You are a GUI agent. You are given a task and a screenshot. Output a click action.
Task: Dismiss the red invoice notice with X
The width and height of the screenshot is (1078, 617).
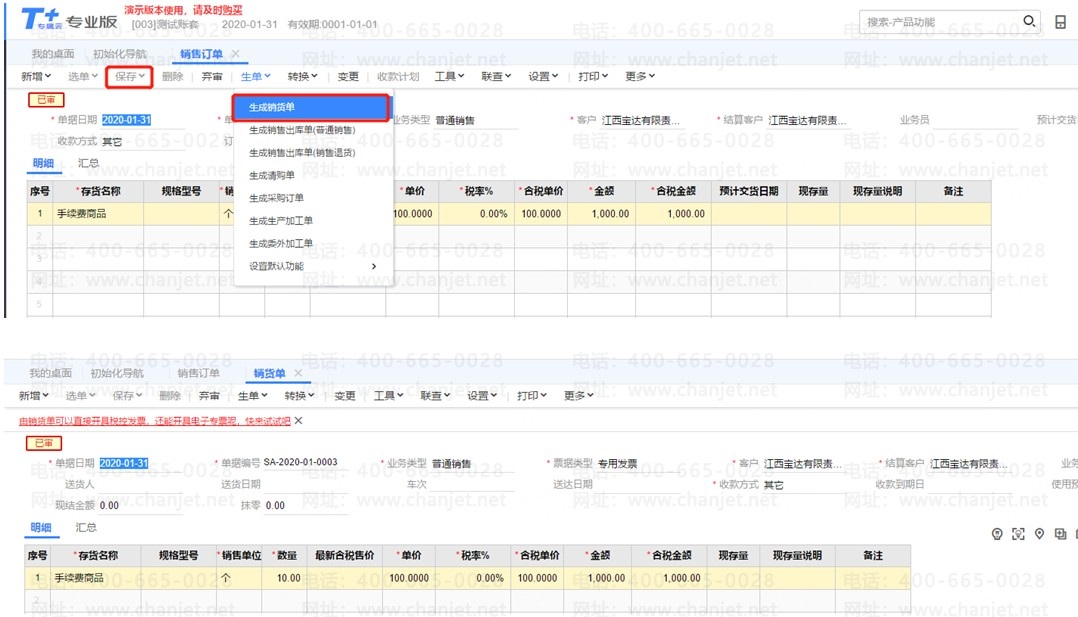pos(298,421)
